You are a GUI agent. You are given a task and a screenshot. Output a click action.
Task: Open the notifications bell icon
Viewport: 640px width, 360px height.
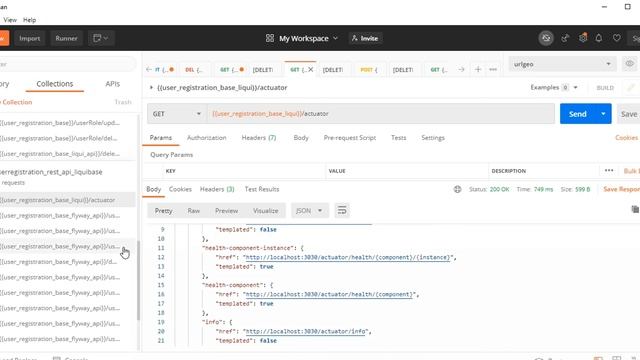pyautogui.click(x=599, y=38)
